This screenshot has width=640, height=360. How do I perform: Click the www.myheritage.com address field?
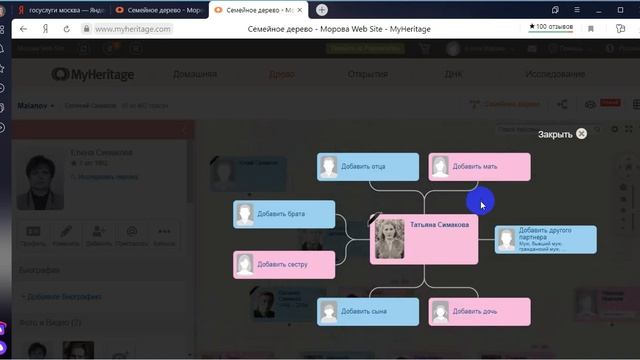click(133, 29)
